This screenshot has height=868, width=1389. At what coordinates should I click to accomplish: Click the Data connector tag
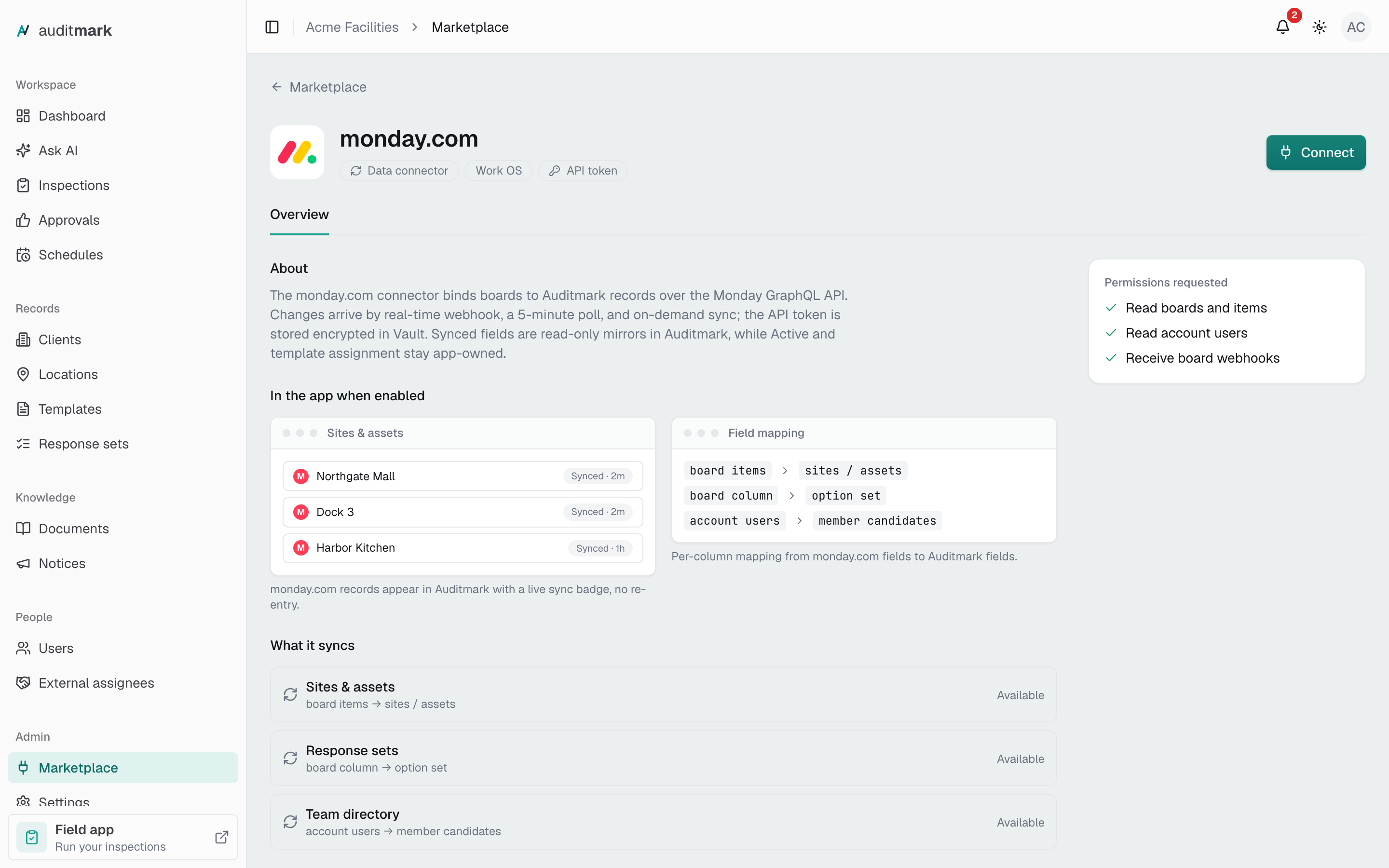(399, 171)
